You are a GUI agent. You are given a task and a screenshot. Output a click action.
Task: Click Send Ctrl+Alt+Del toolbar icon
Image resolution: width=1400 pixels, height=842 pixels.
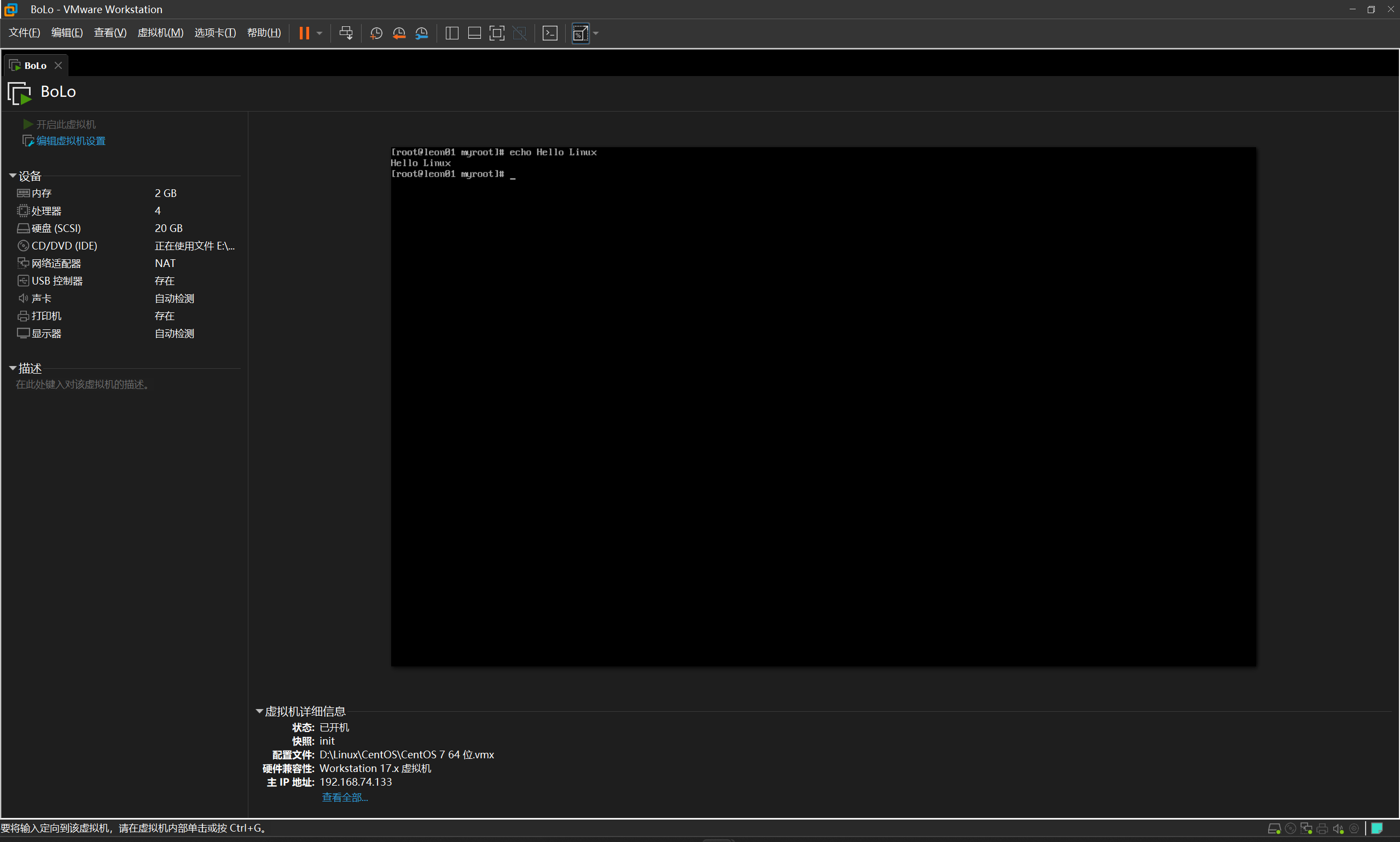(x=345, y=33)
